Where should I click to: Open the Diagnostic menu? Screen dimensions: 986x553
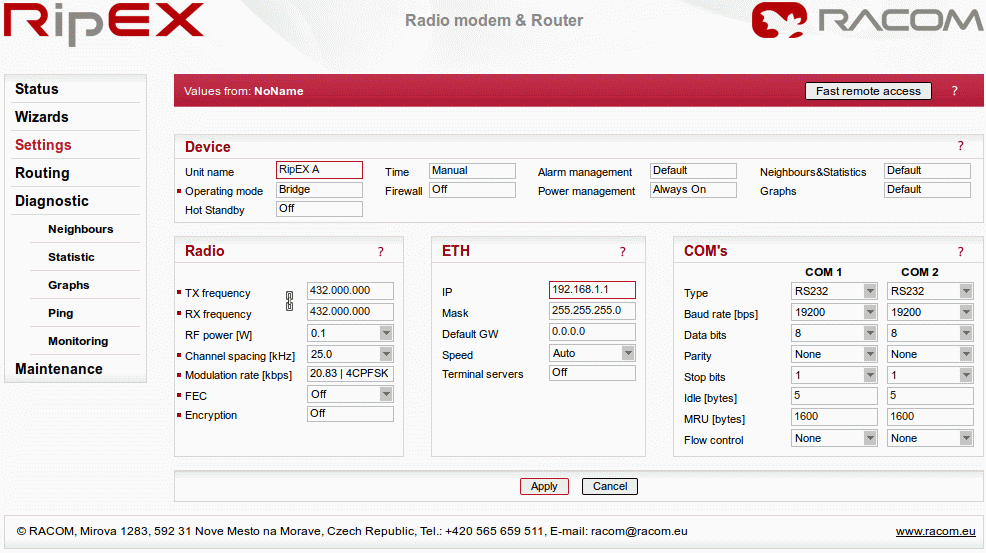tap(52, 201)
